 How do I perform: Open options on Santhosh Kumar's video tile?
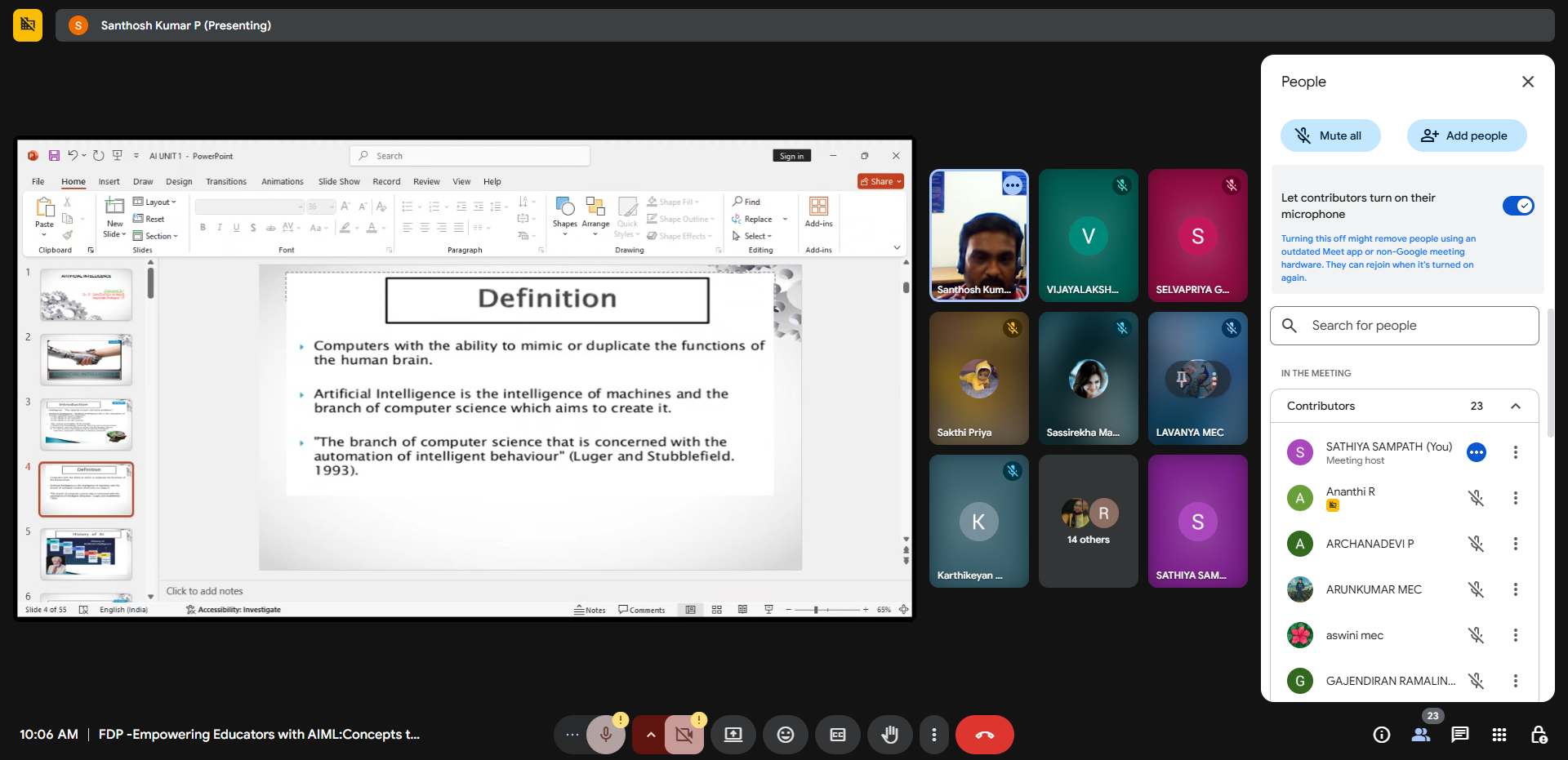[1013, 185]
